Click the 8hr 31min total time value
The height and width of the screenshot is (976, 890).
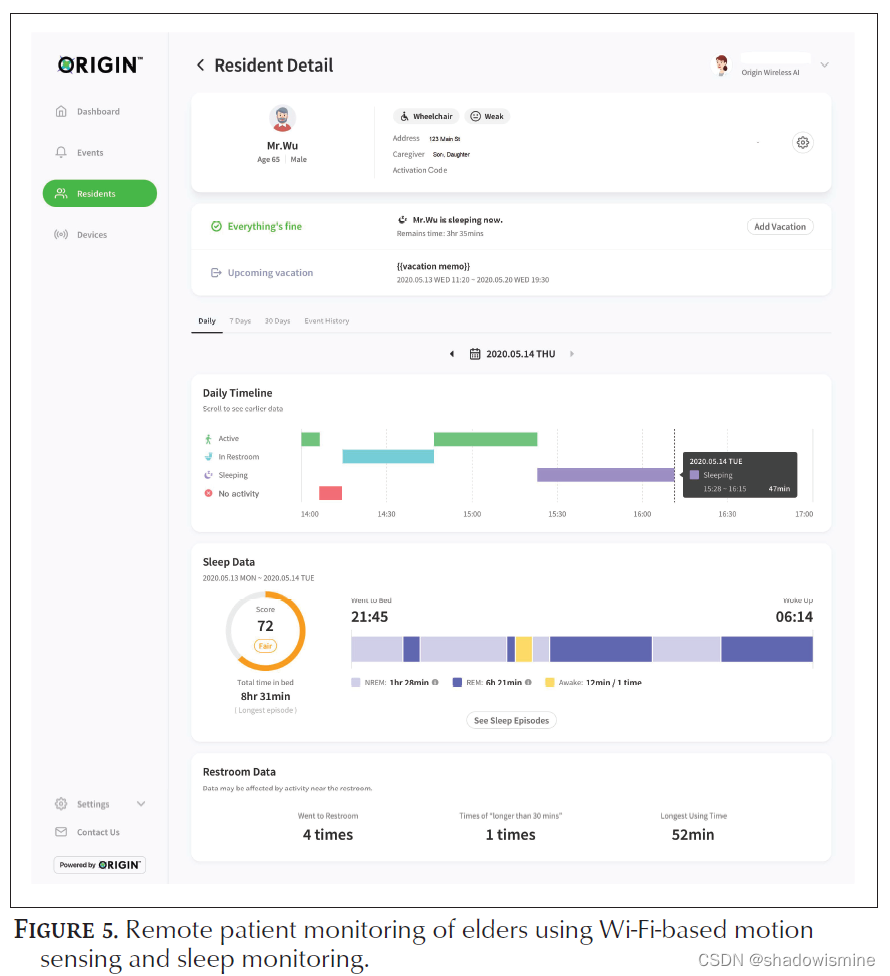(x=266, y=697)
